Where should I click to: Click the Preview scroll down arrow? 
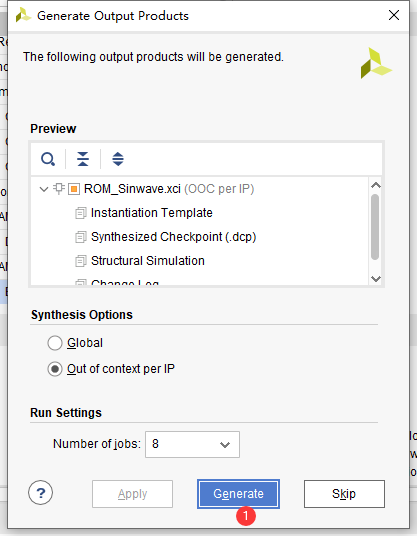[376, 279]
